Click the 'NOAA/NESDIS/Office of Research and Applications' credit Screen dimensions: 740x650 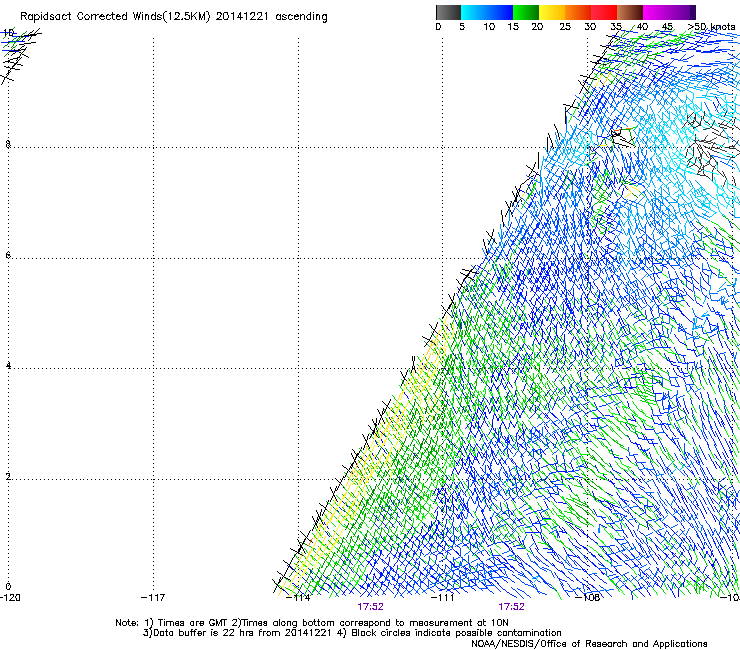coord(589,644)
